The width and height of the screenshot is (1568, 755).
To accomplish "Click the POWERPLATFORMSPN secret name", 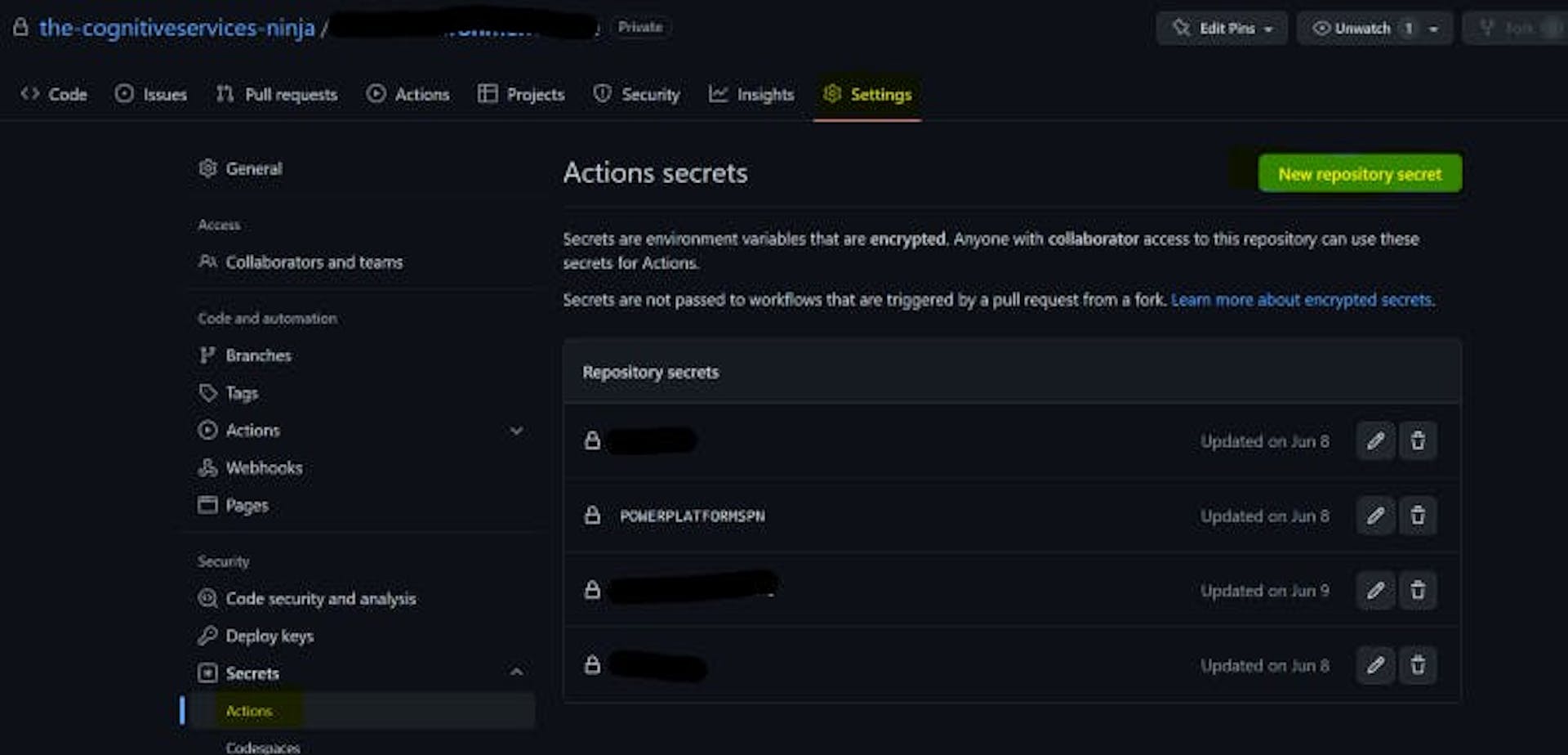I will (x=693, y=516).
